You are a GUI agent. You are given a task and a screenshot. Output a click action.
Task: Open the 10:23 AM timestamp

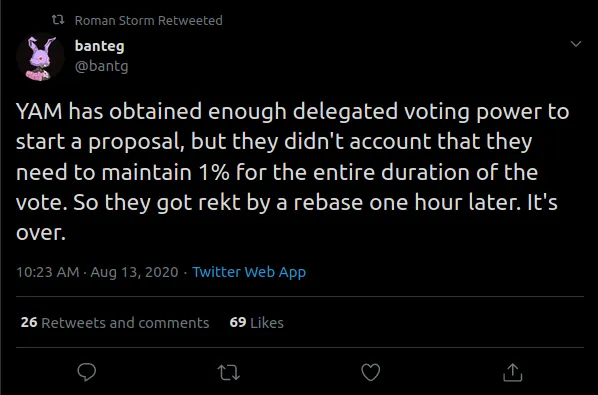(x=48, y=272)
